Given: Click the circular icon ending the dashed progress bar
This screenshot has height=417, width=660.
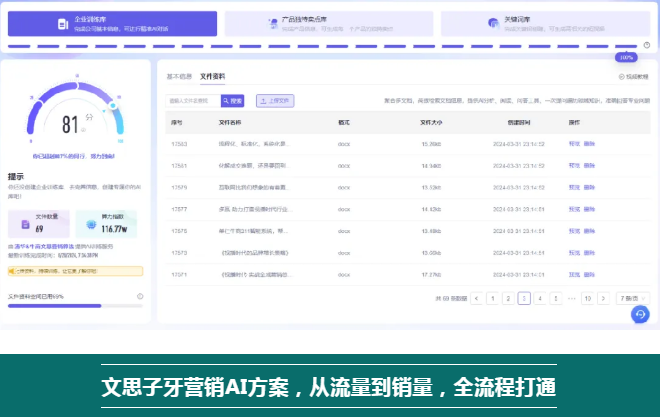Looking at the screenshot, I should coord(647,45).
